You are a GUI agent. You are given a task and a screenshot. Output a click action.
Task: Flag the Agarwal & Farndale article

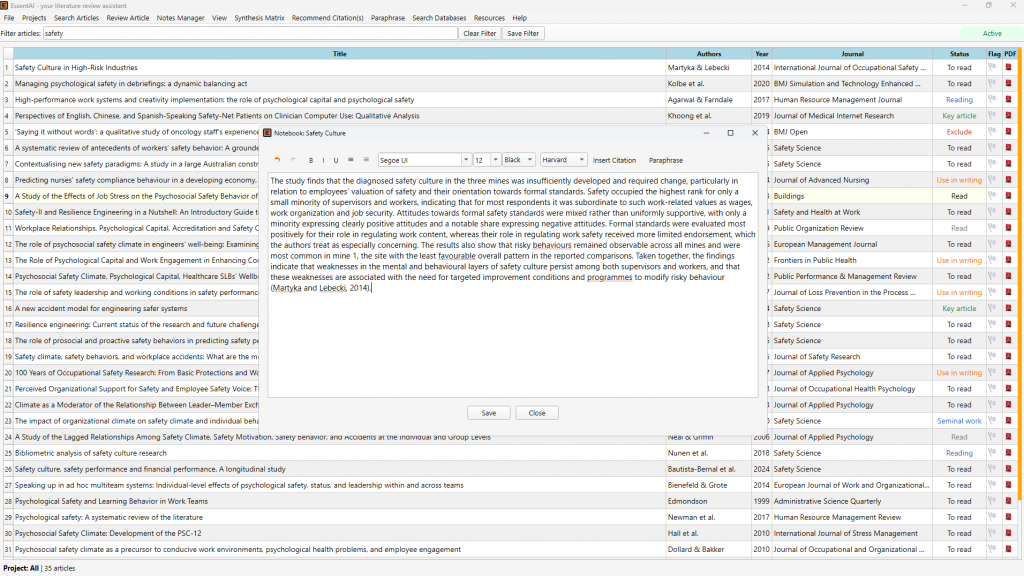(x=993, y=99)
